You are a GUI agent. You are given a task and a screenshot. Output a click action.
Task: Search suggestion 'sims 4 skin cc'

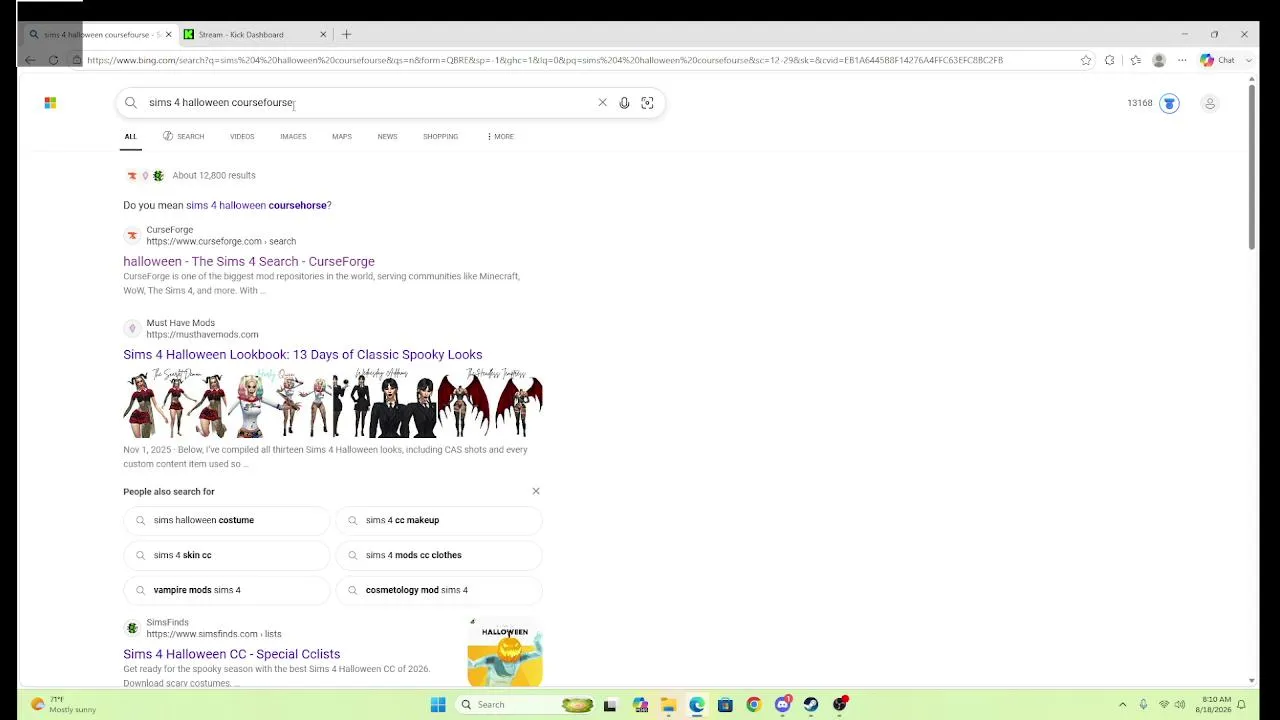tap(227, 555)
